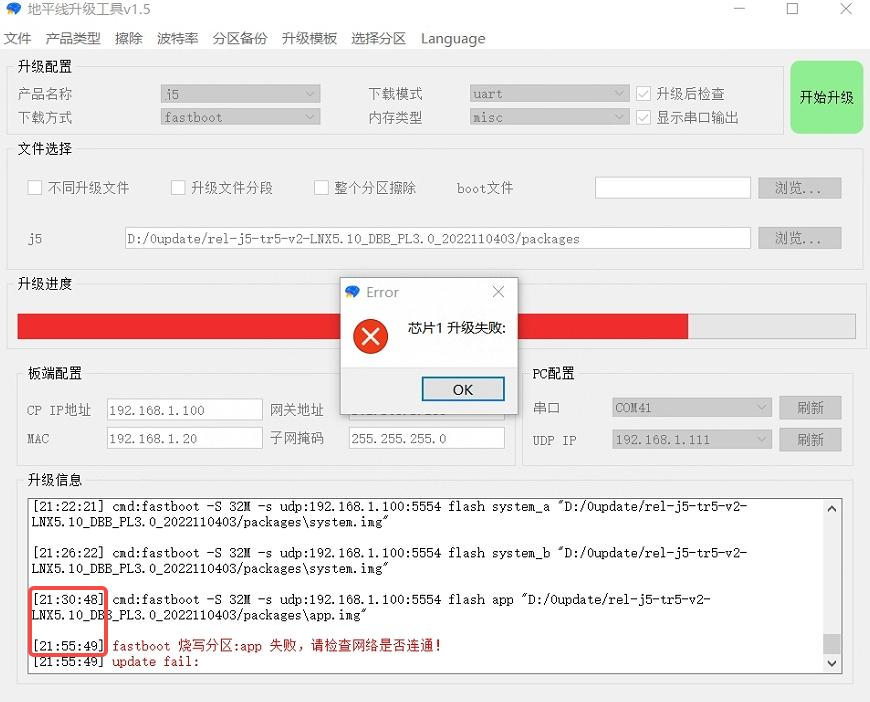Click the Error dialog title icon

click(352, 292)
